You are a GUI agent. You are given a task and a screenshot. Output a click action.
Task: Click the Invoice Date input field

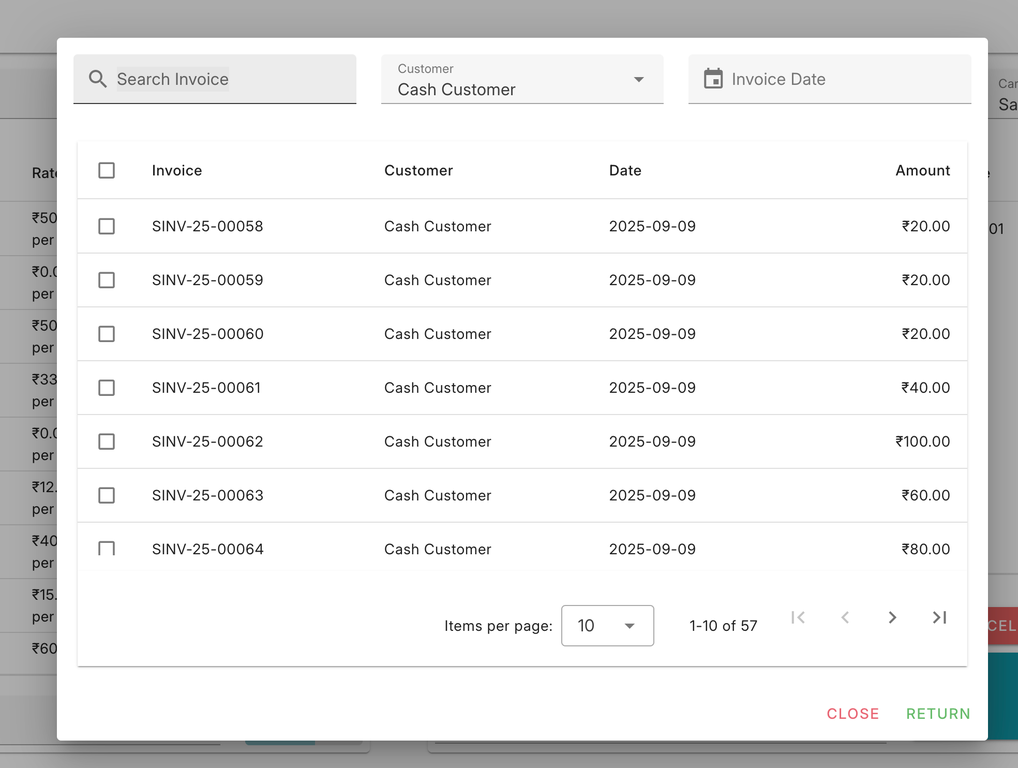coord(830,79)
